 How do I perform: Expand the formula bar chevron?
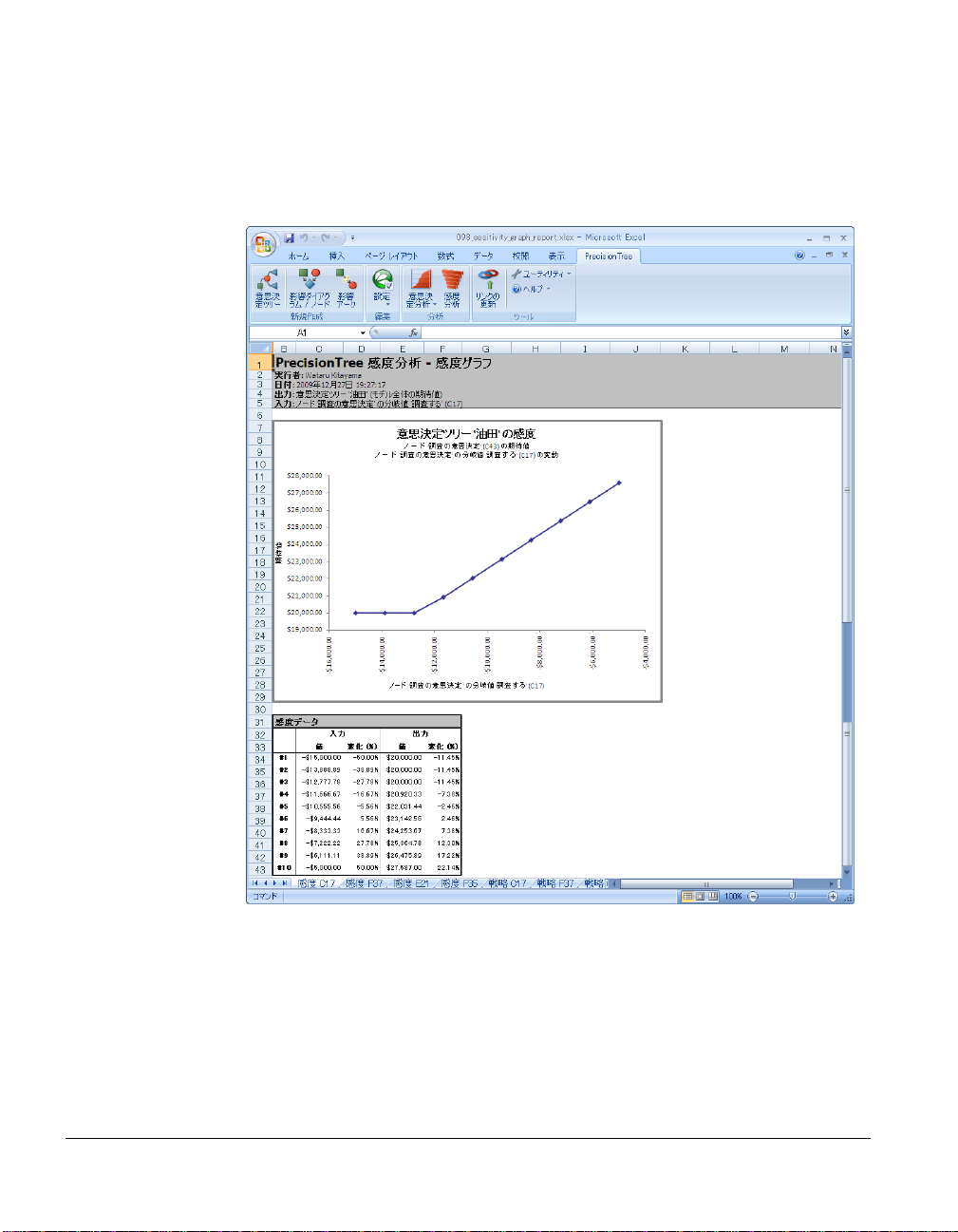point(846,333)
